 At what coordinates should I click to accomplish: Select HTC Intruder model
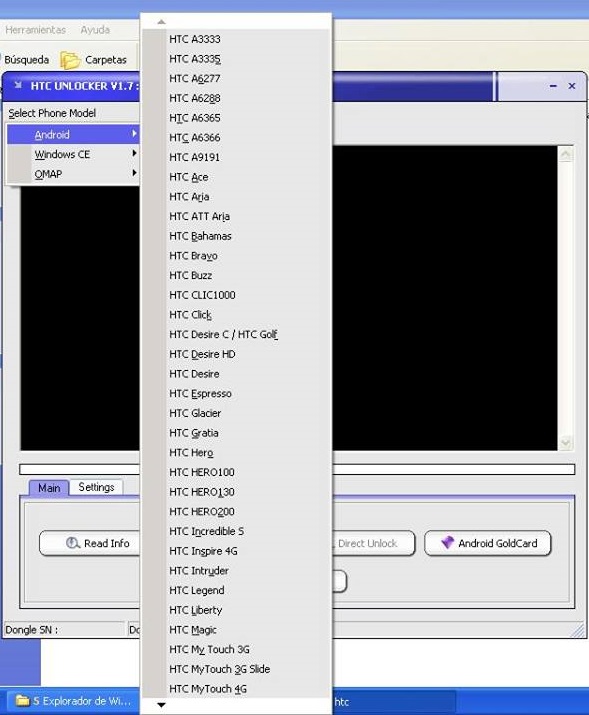[x=236, y=570]
